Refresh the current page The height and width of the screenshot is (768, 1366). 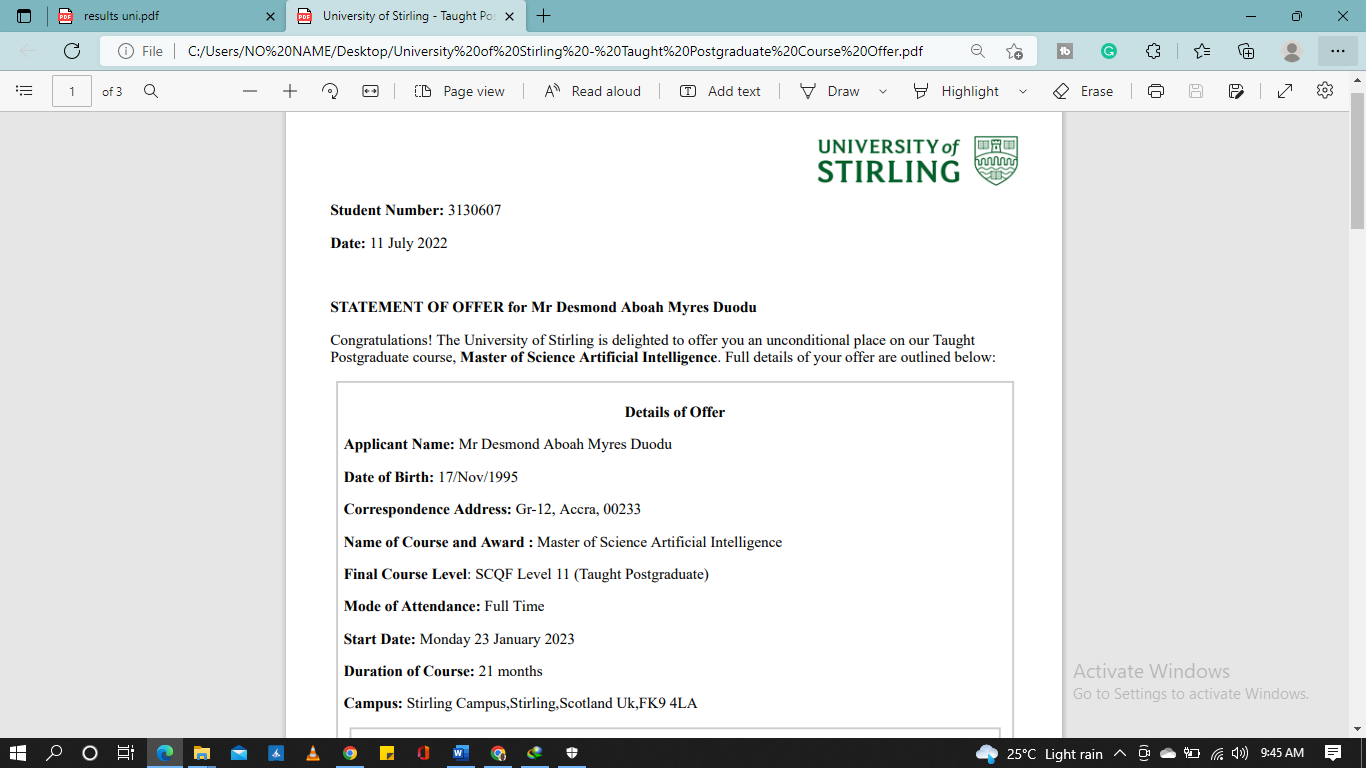click(72, 51)
